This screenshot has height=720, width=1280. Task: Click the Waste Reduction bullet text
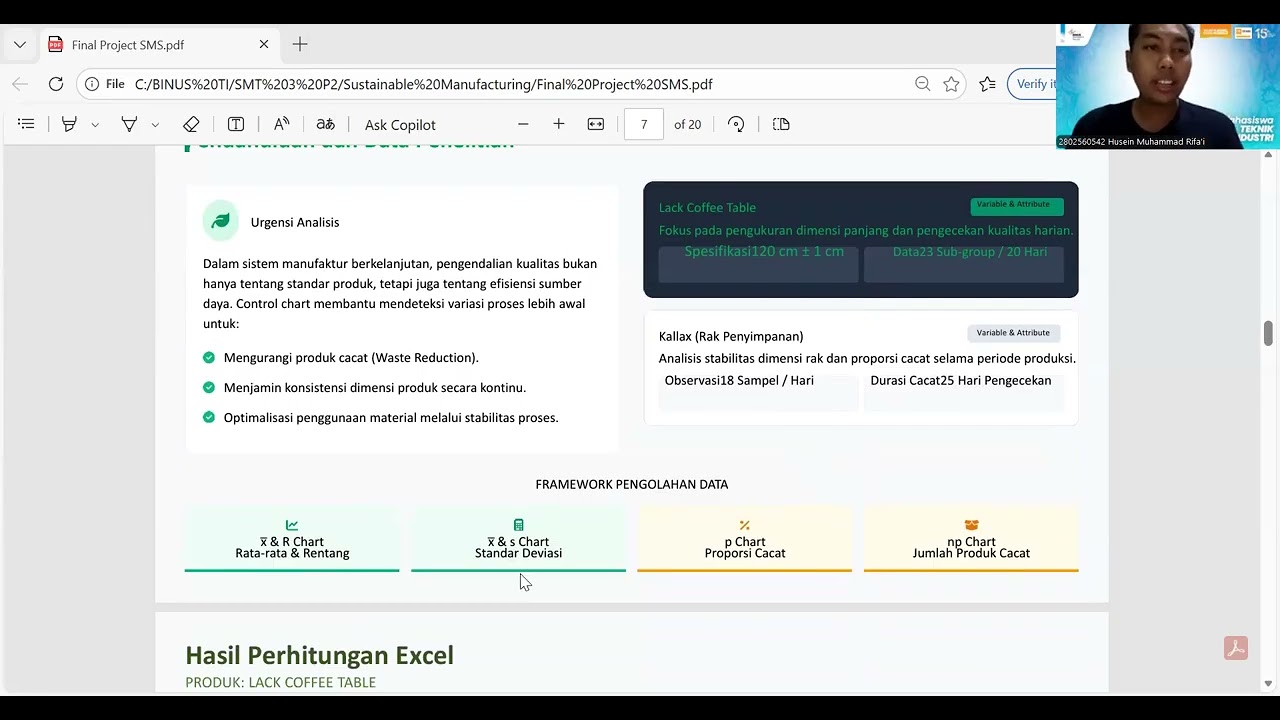click(x=351, y=357)
